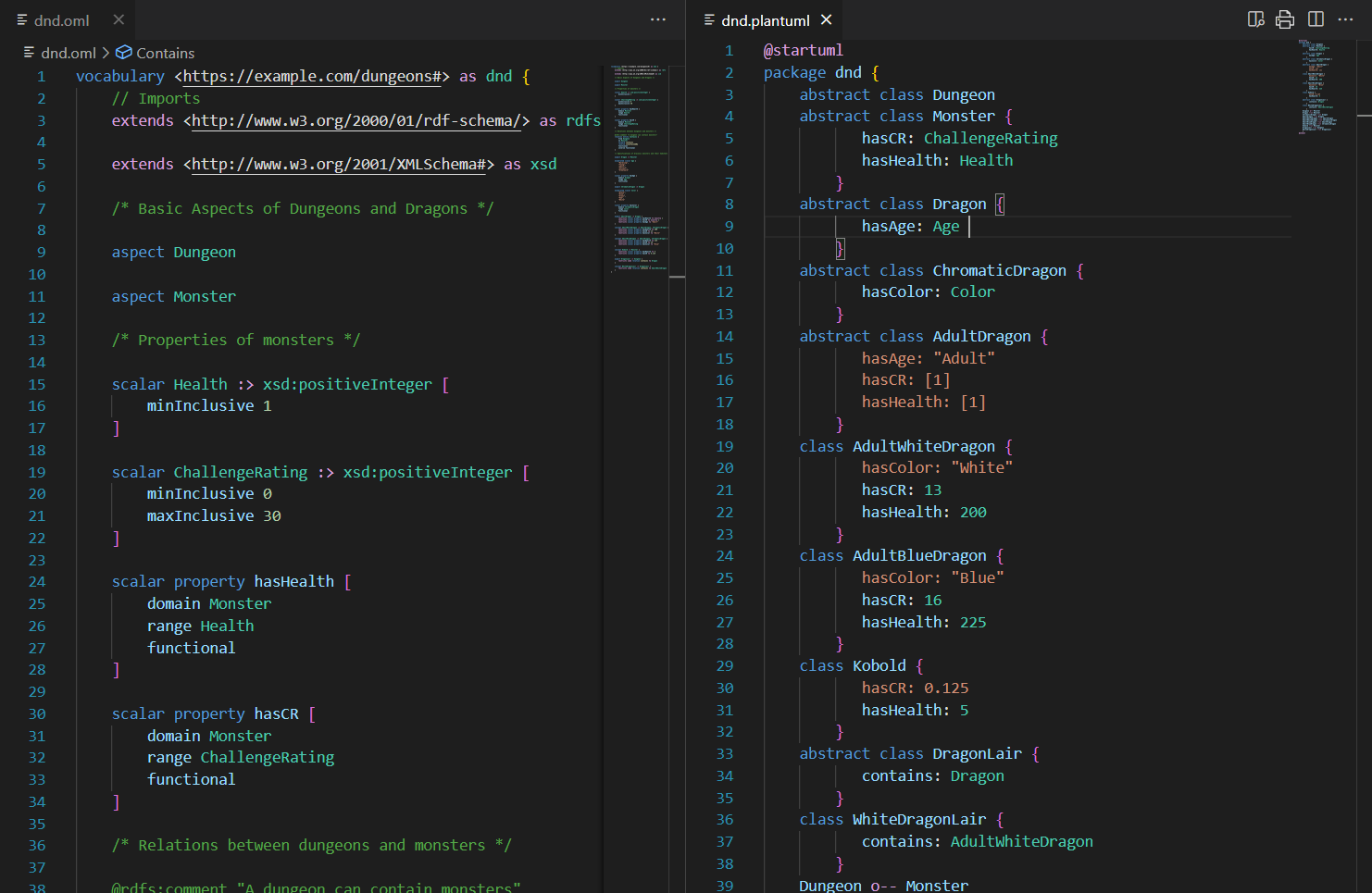Click 'hasCR' in scalar property declaration
1372x893 pixels.
tap(277, 713)
